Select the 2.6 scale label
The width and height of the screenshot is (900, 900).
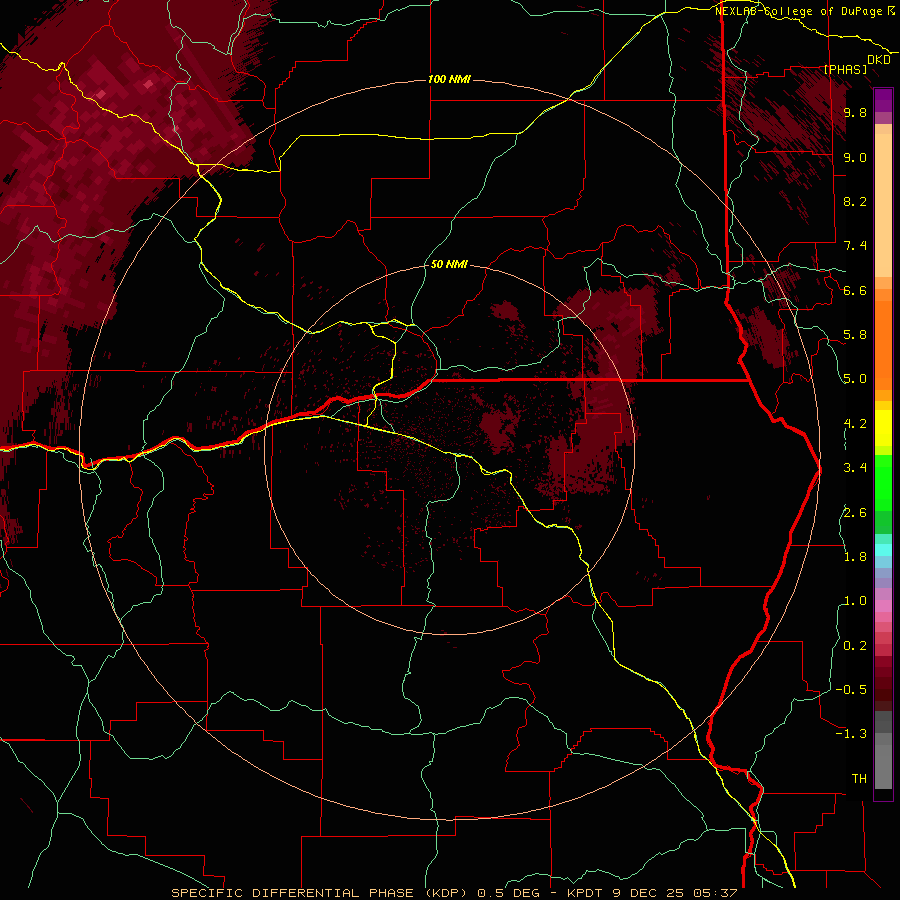point(855,513)
